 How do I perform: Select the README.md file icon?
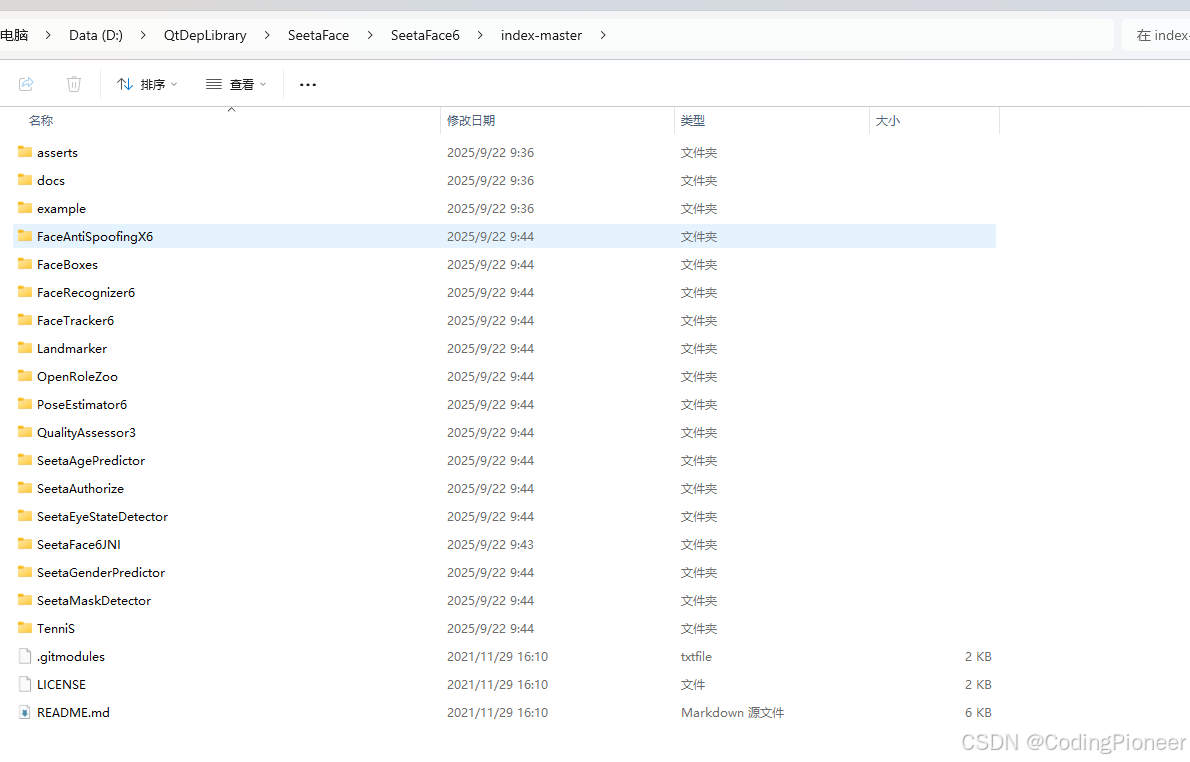25,712
